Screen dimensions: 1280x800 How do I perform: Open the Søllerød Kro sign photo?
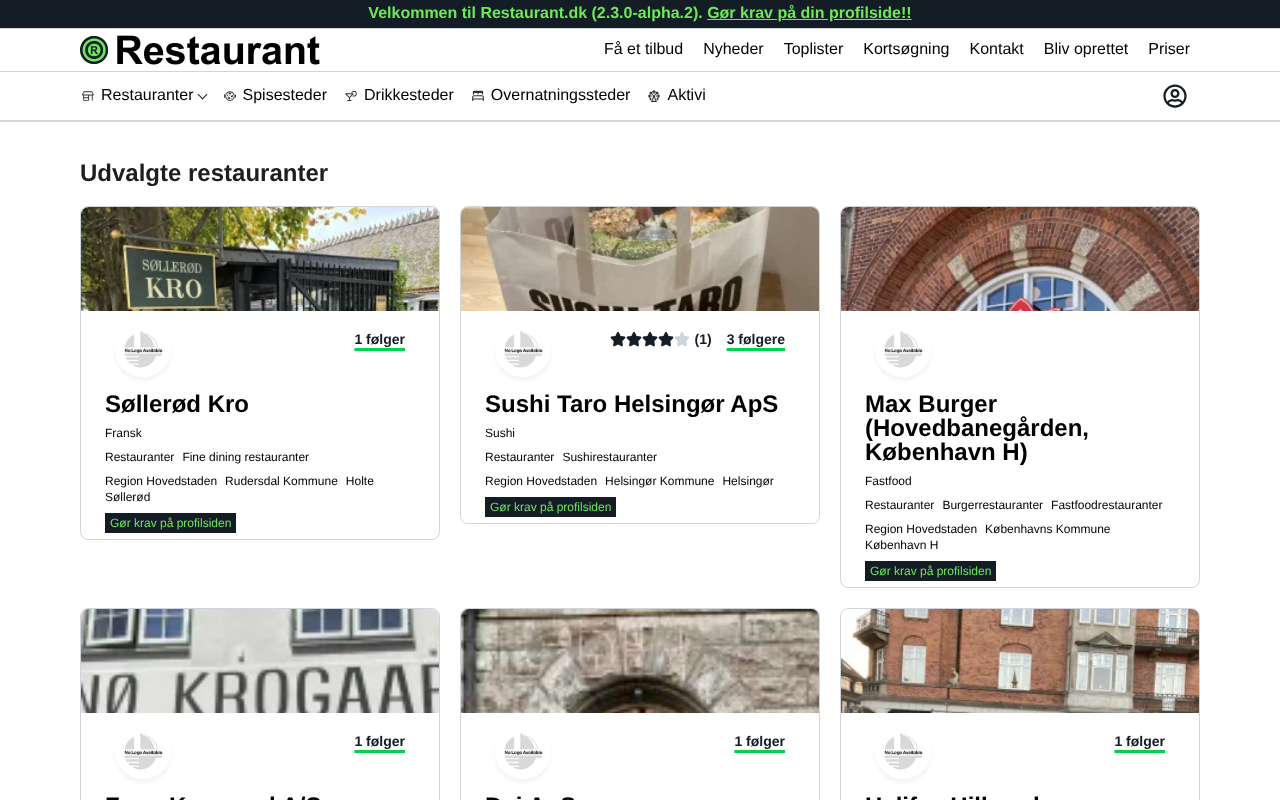260,259
